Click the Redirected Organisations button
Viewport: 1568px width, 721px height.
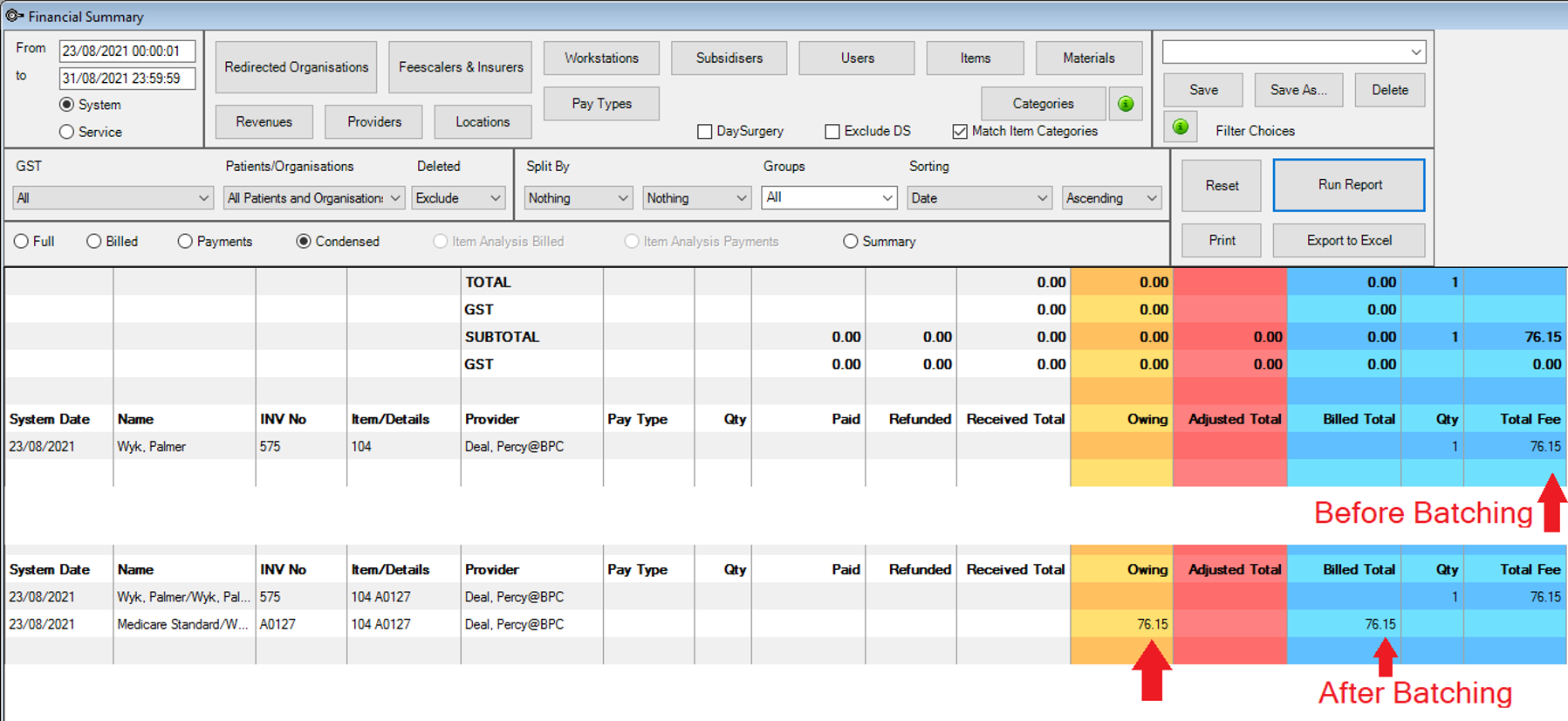click(x=297, y=67)
